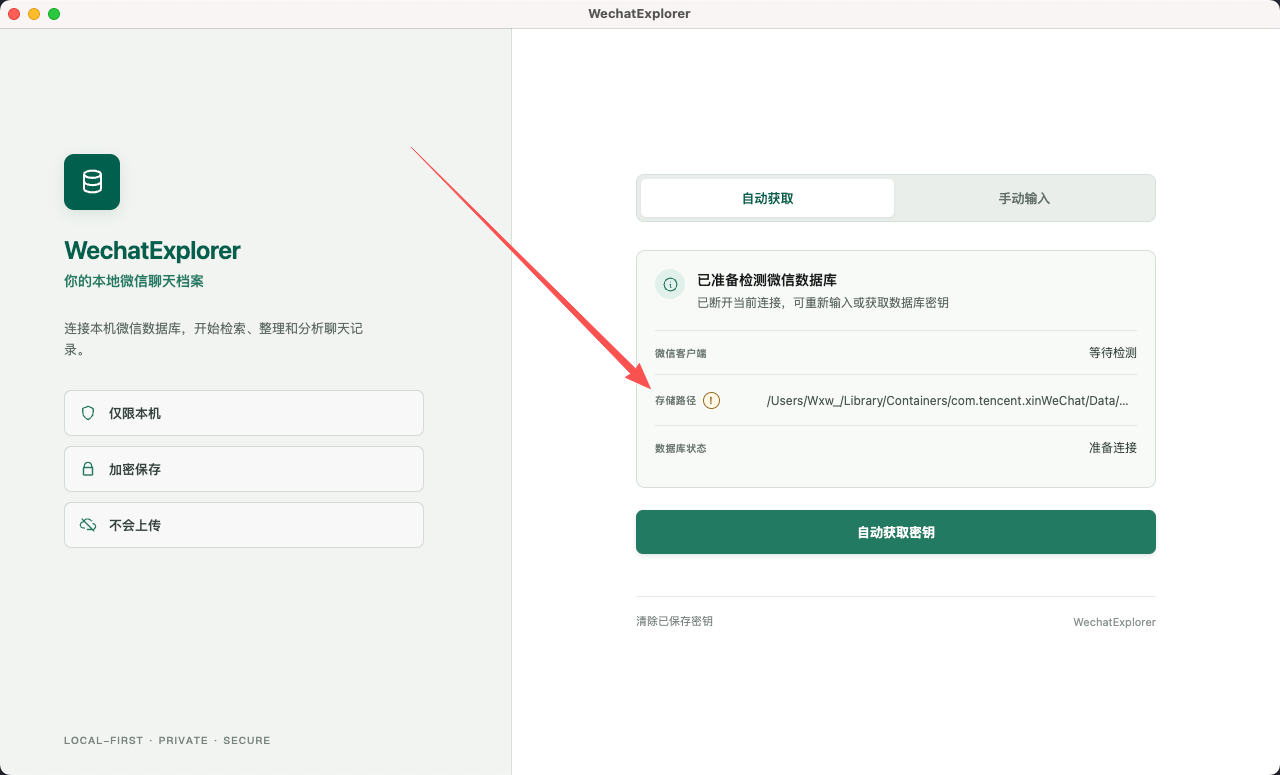The height and width of the screenshot is (775, 1280).
Task: Select the 不会上传 feature card
Action: 244,525
